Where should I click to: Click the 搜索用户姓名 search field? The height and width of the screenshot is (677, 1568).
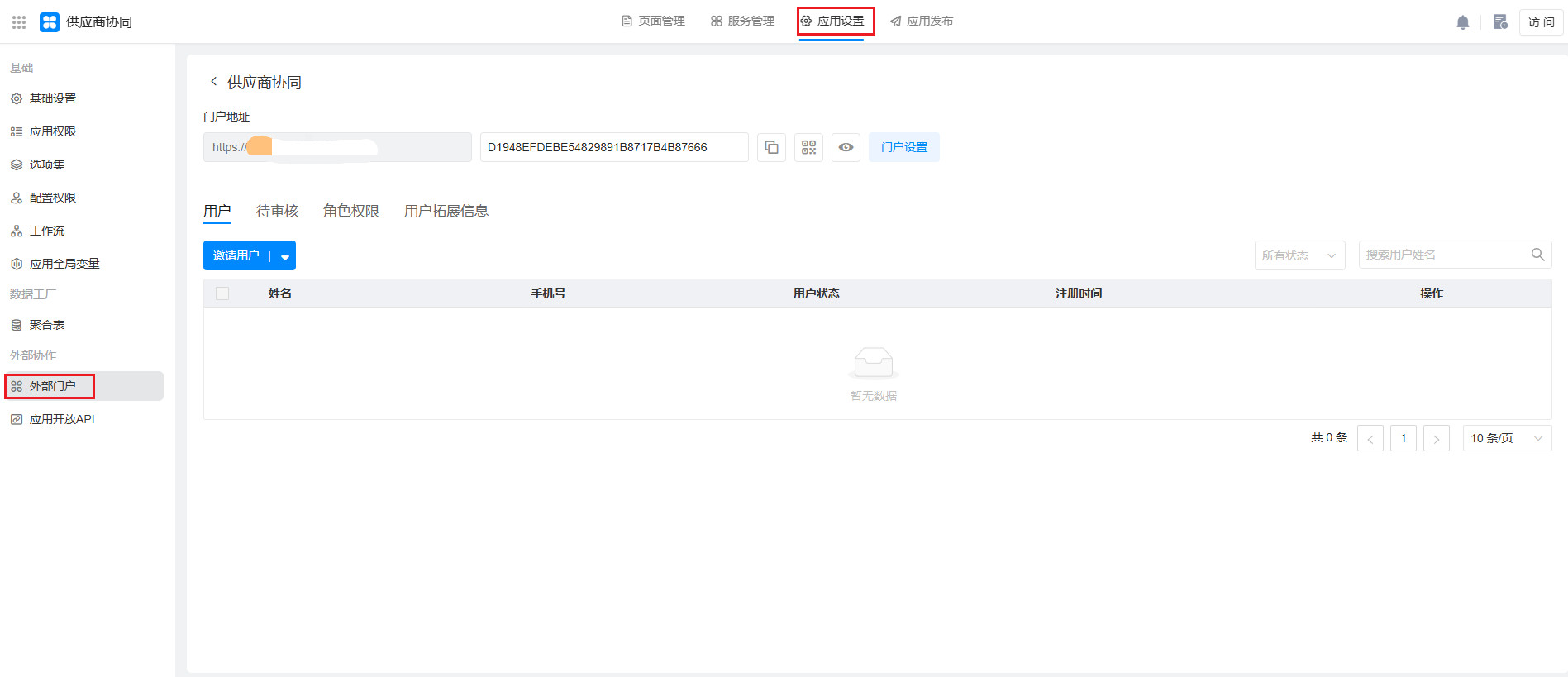[x=1442, y=255]
